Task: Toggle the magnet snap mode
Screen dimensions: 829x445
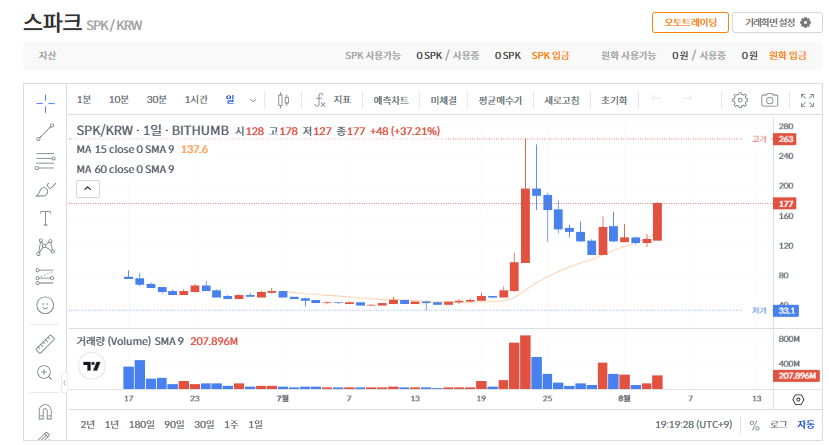Action: click(45, 411)
